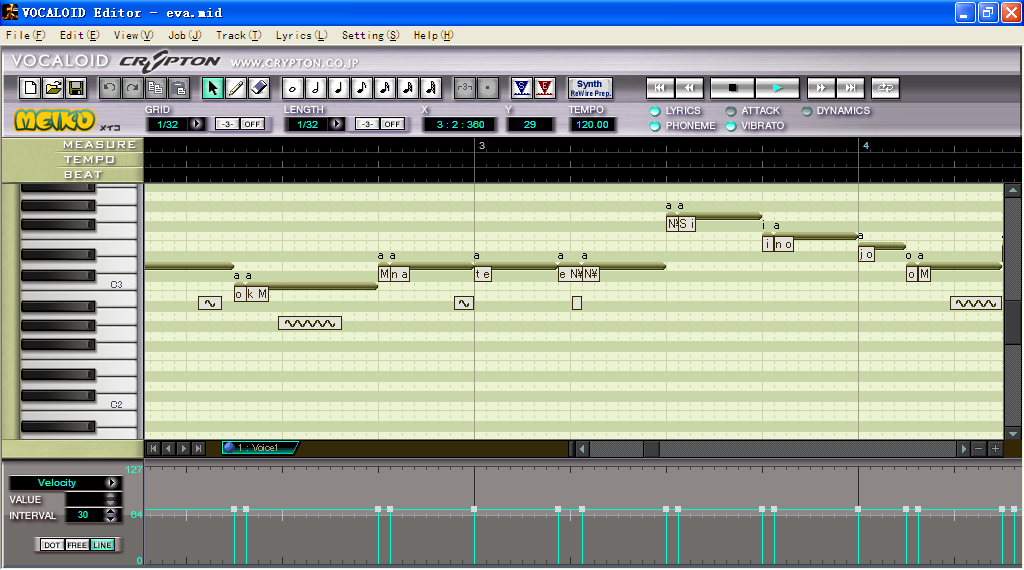The image size is (1024, 570).
Task: Select the LINE curve mode button
Action: pos(102,545)
